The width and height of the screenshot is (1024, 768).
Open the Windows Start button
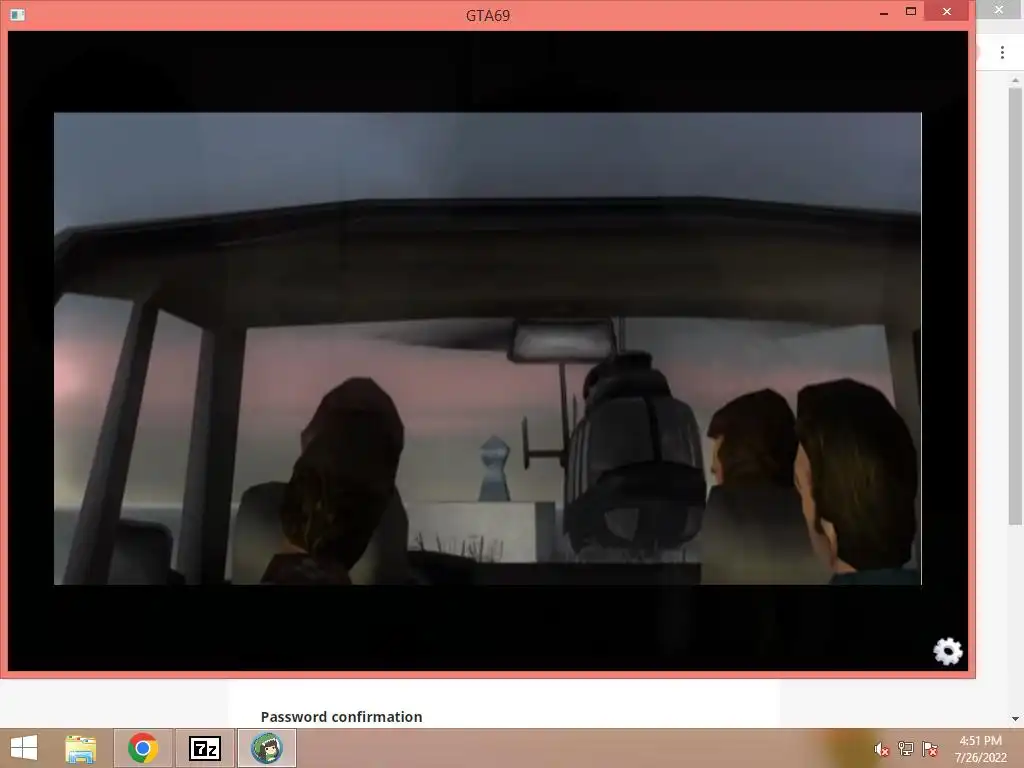[24, 748]
